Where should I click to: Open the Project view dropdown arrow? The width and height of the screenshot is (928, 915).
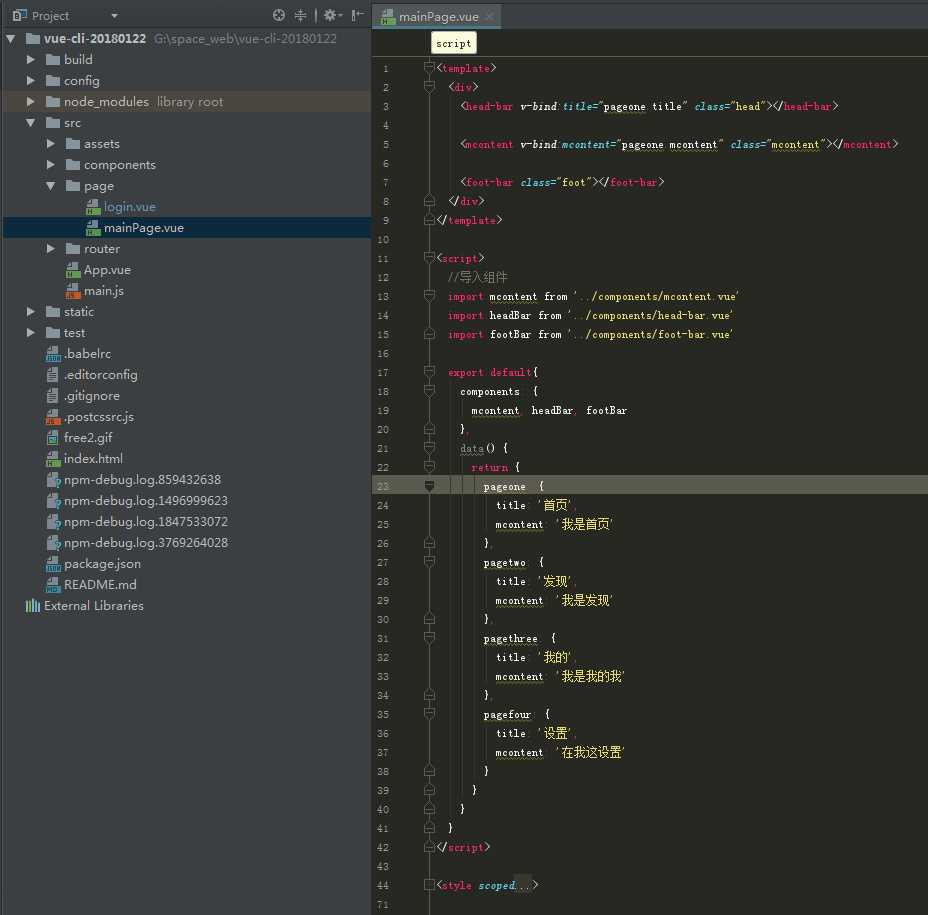[x=114, y=16]
